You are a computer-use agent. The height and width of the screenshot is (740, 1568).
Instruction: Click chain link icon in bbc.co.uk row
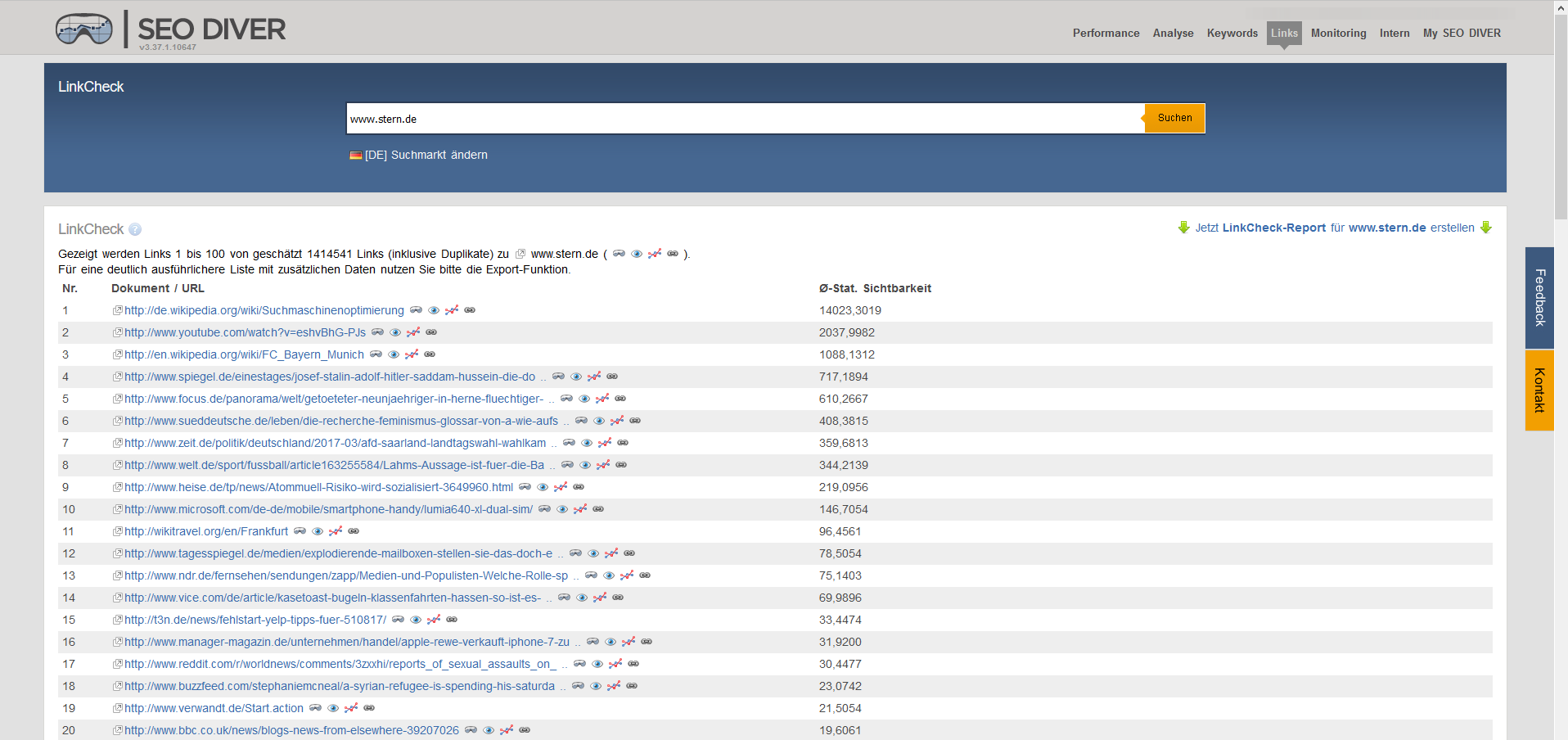[525, 730]
